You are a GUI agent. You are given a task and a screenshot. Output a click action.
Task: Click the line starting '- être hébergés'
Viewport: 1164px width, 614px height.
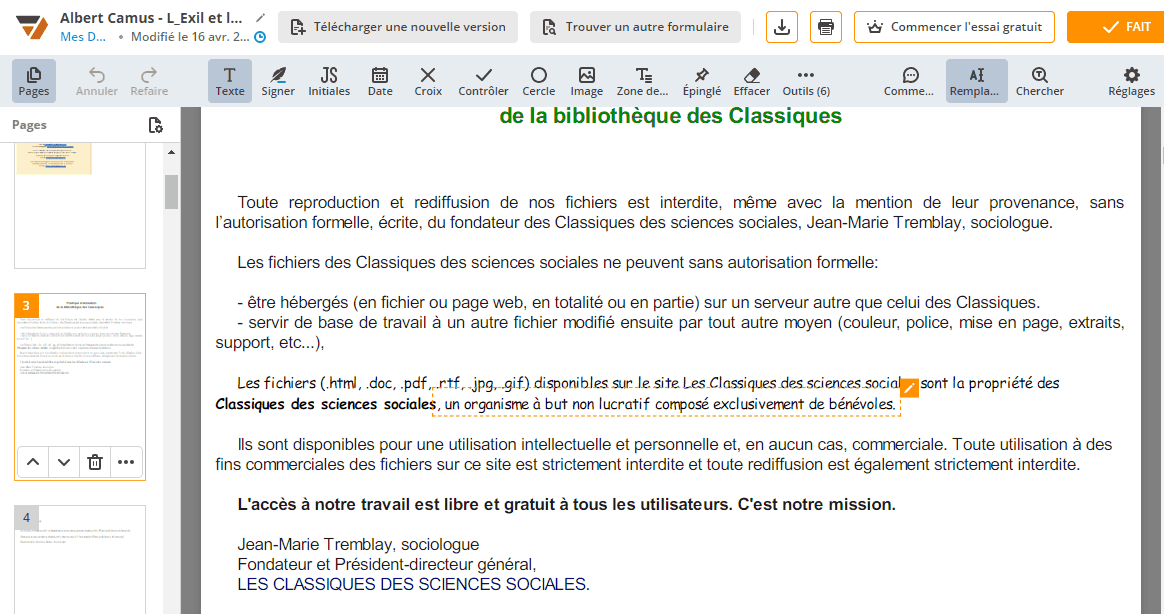(x=638, y=302)
